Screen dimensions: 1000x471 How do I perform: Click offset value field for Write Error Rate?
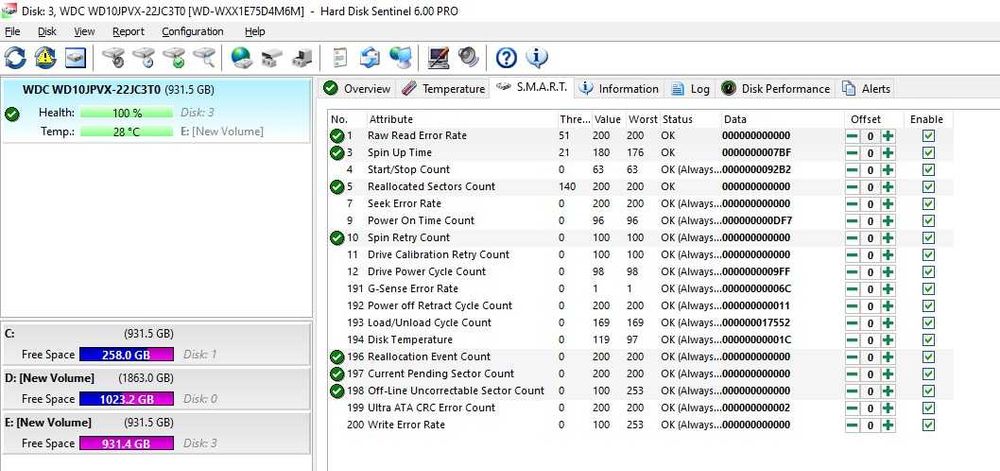(x=870, y=425)
